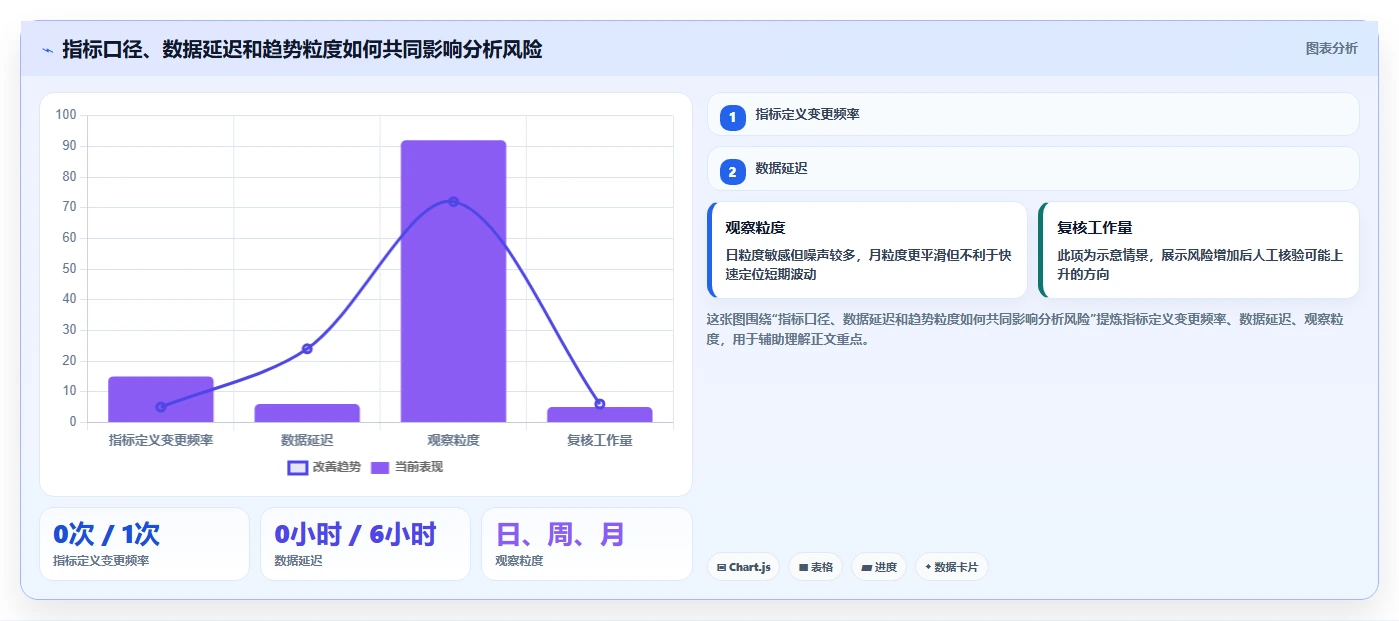Click the 观察粒度 bar in chart
The image size is (1399, 621).
(453, 281)
